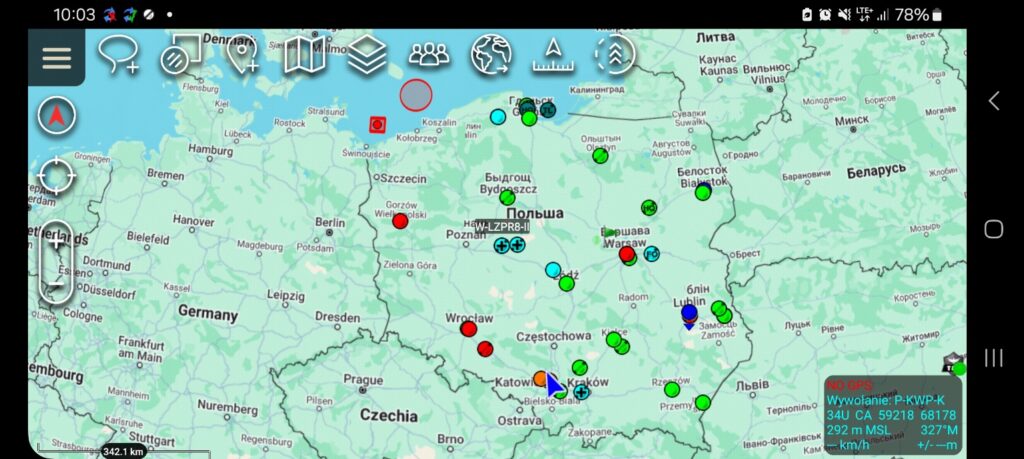Zoom in with the plus button

[56, 241]
